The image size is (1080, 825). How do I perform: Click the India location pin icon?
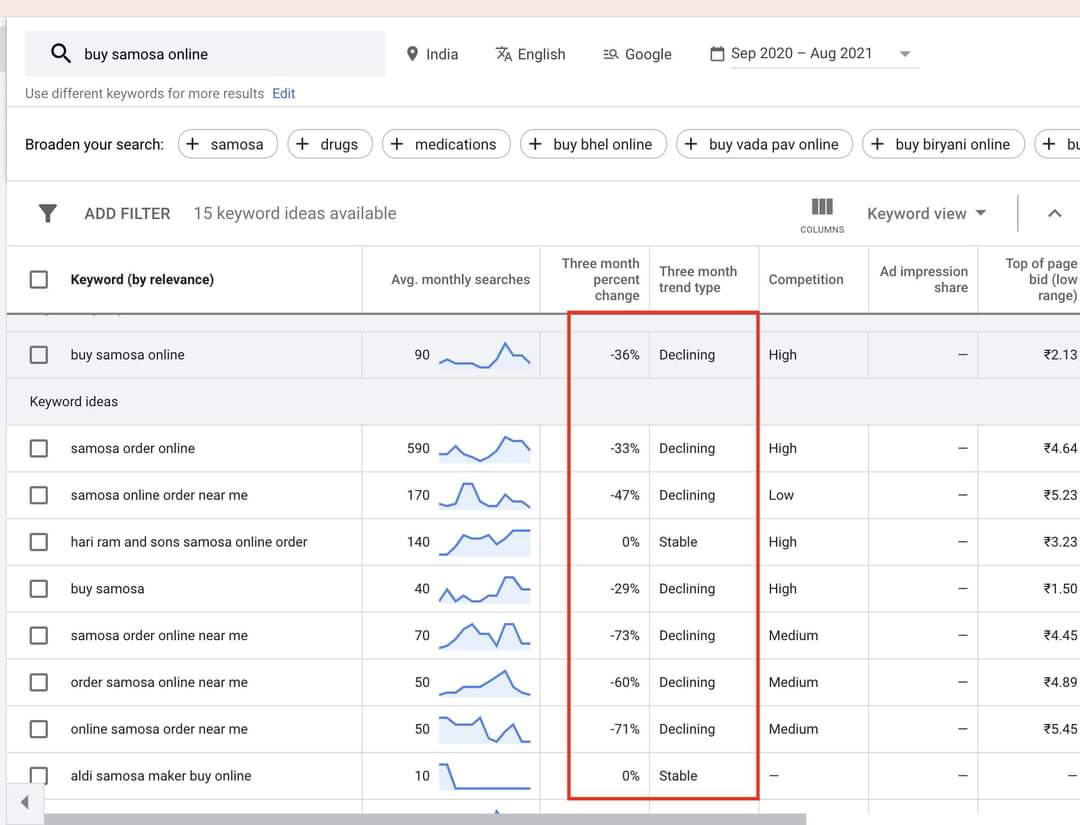tap(412, 54)
